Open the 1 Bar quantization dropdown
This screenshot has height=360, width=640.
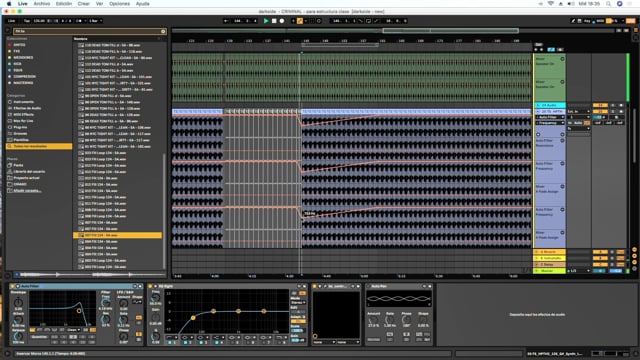click(96, 21)
